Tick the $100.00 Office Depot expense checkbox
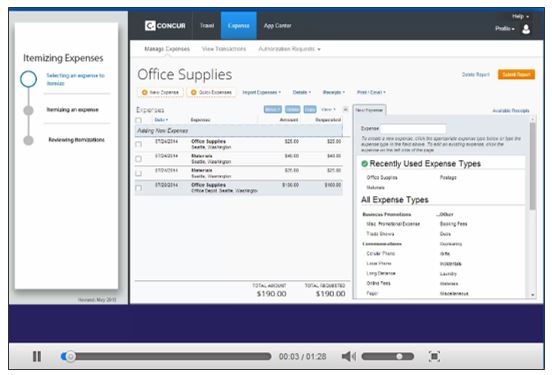 [x=139, y=188]
